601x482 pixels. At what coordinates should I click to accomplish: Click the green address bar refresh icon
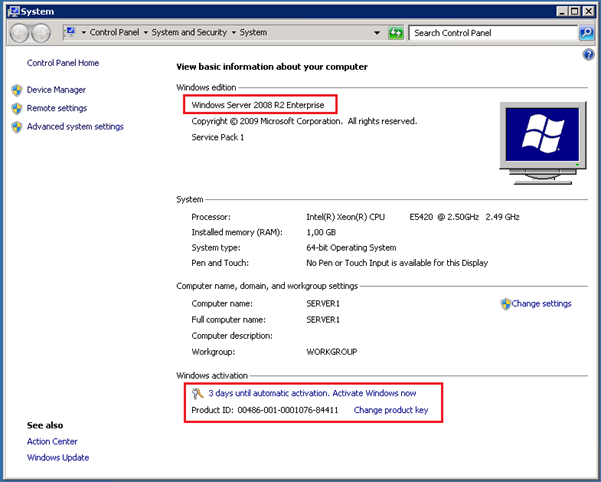[396, 33]
